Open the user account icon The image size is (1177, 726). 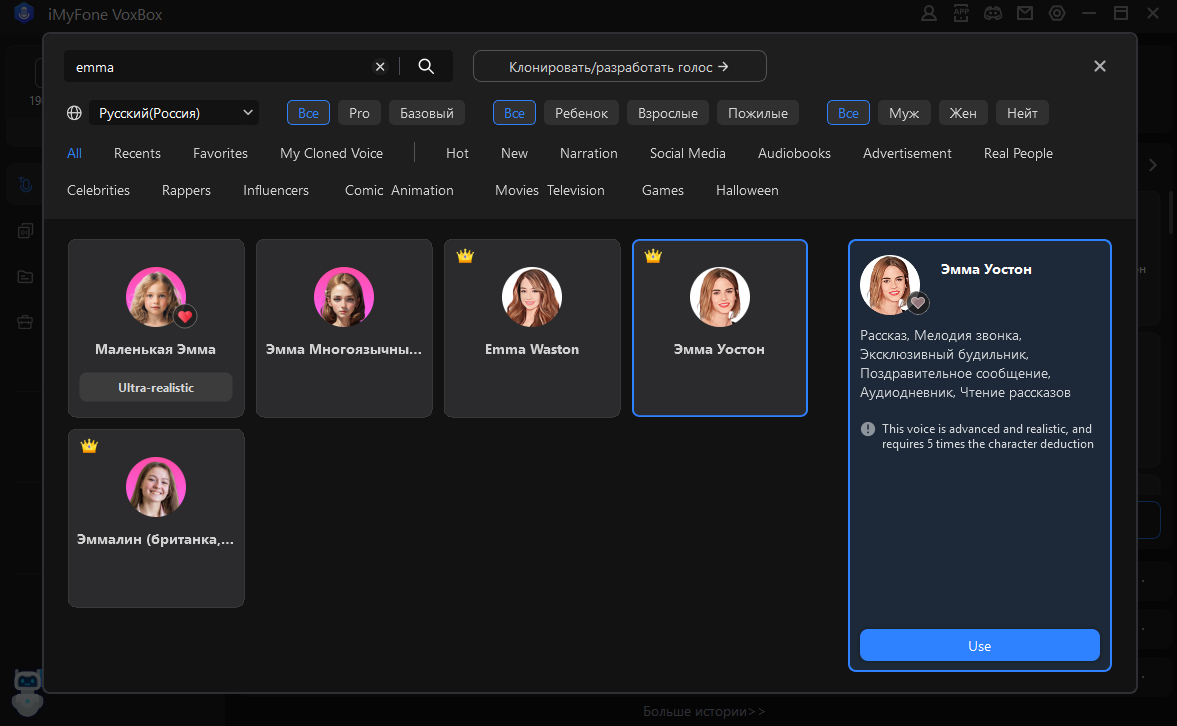coord(929,14)
